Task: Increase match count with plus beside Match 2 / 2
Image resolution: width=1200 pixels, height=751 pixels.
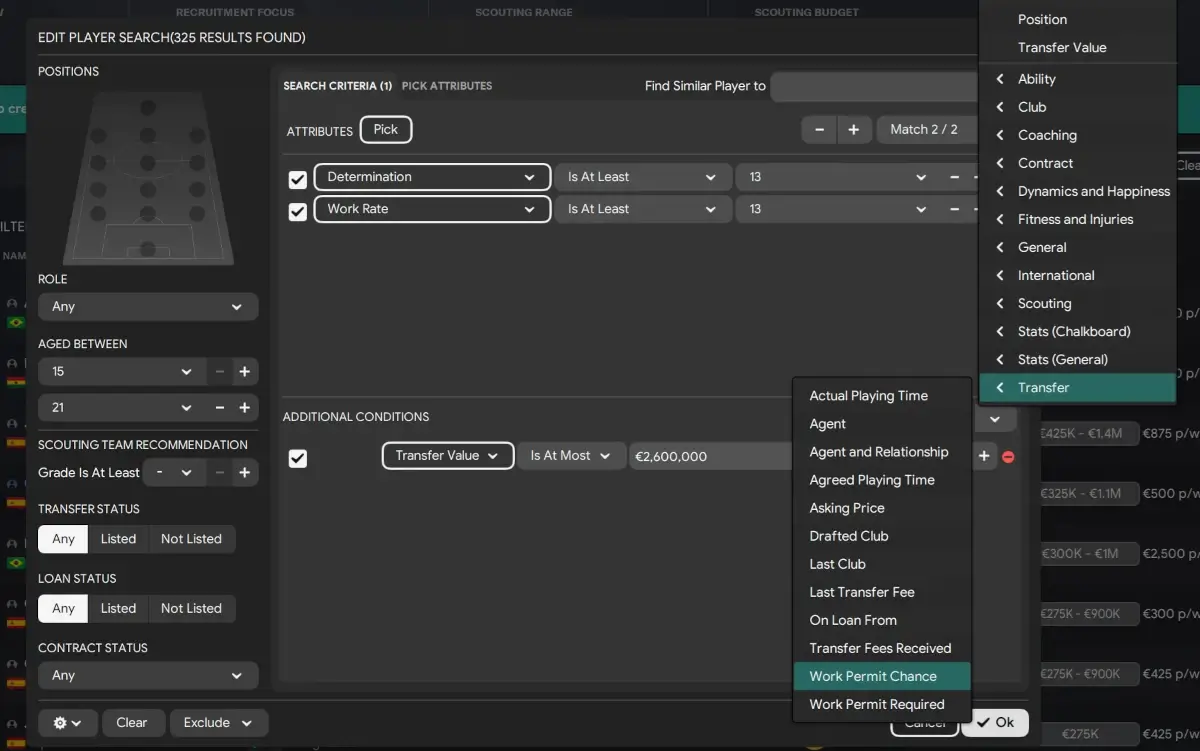Action: click(x=854, y=129)
